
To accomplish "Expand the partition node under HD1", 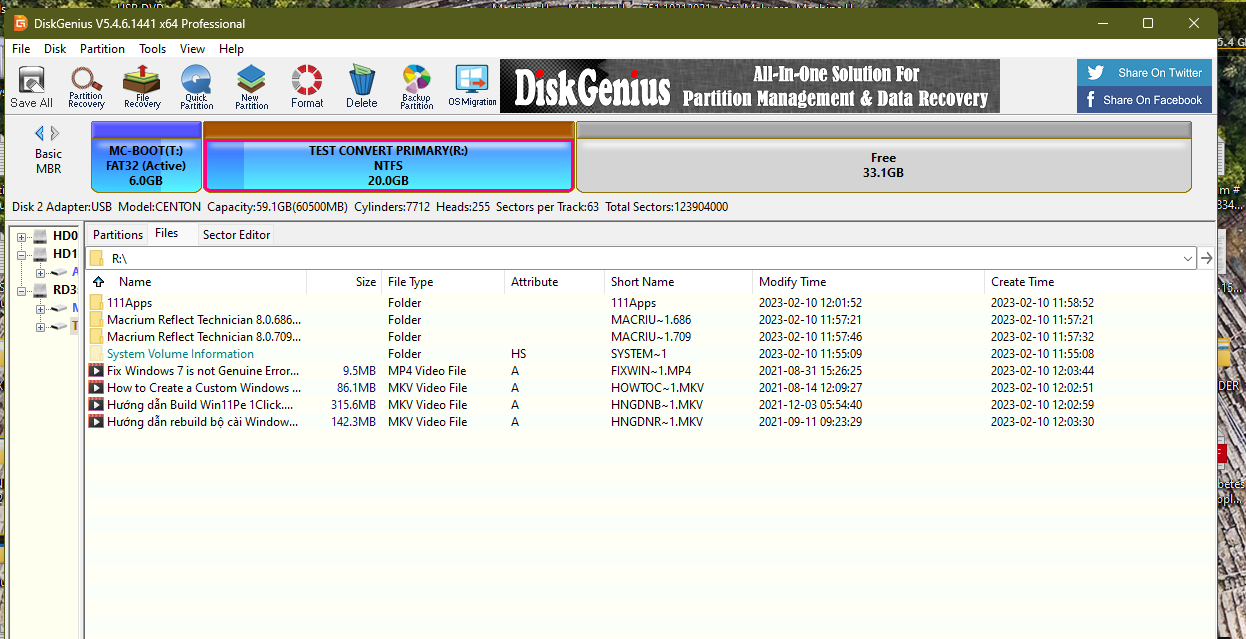I will pyautogui.click(x=40, y=273).
